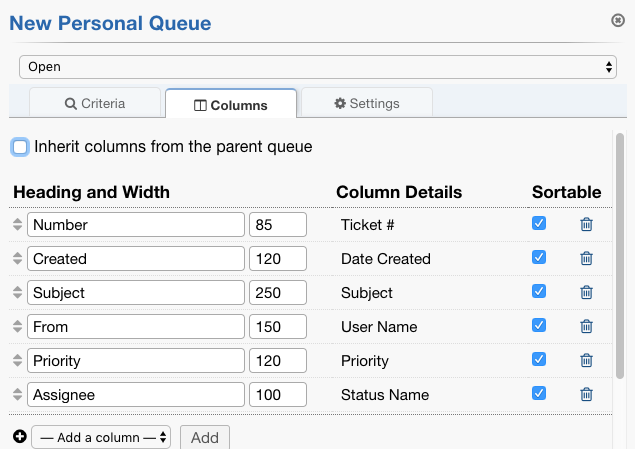Close the New Personal Queue dialog
The height and width of the screenshot is (449, 635).
[x=618, y=20]
